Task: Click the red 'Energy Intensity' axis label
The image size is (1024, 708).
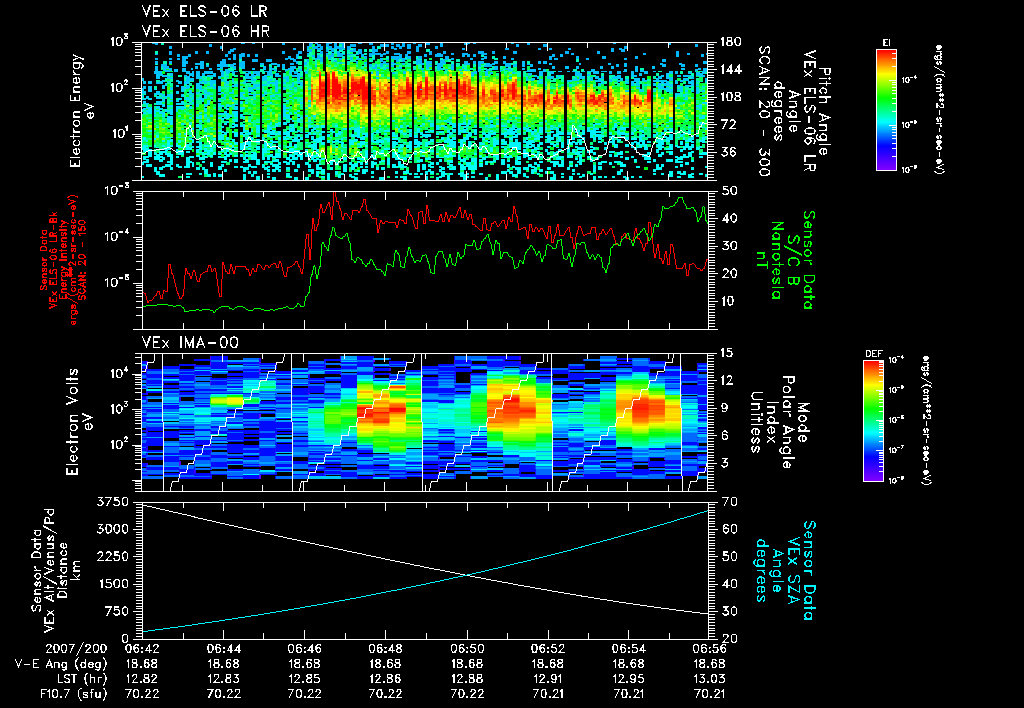Action: point(64,259)
